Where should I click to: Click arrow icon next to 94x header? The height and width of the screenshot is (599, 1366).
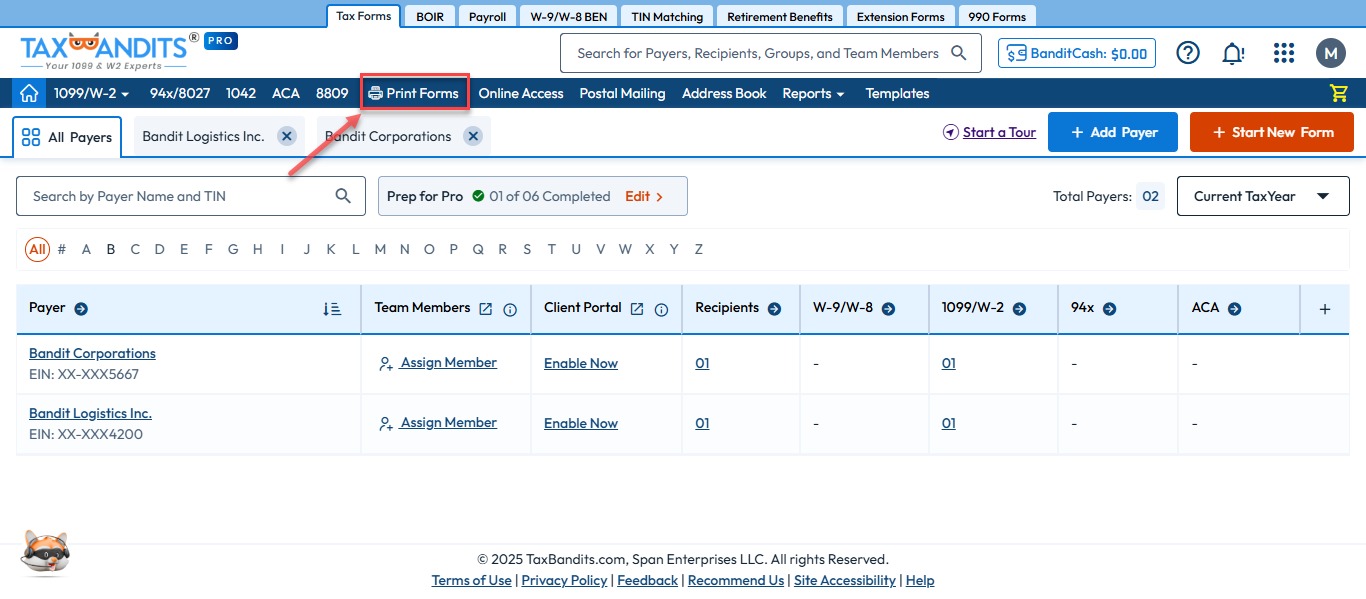pos(1109,309)
